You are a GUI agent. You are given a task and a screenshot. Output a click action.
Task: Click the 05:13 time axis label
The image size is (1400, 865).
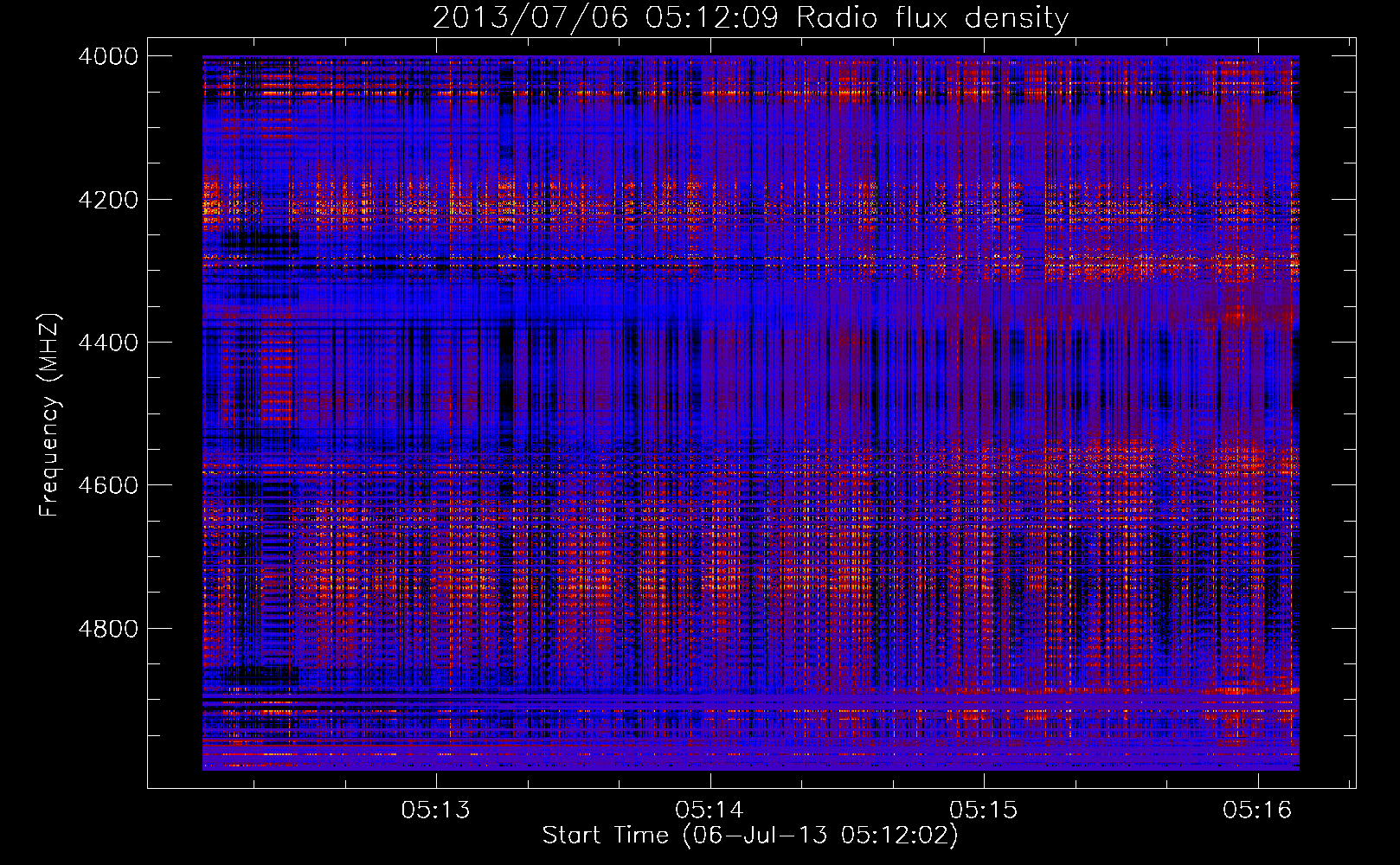436,811
